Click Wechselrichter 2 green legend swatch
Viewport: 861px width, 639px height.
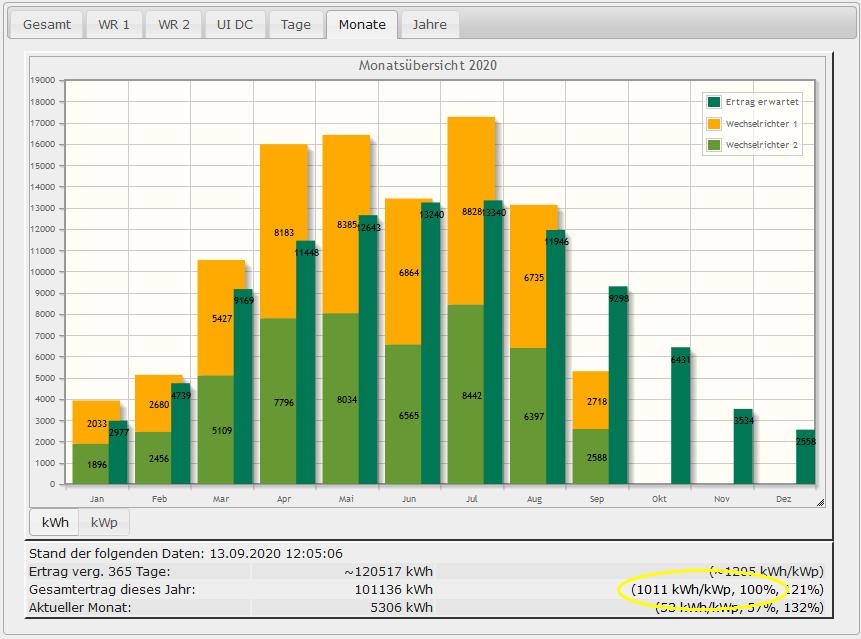pos(714,145)
